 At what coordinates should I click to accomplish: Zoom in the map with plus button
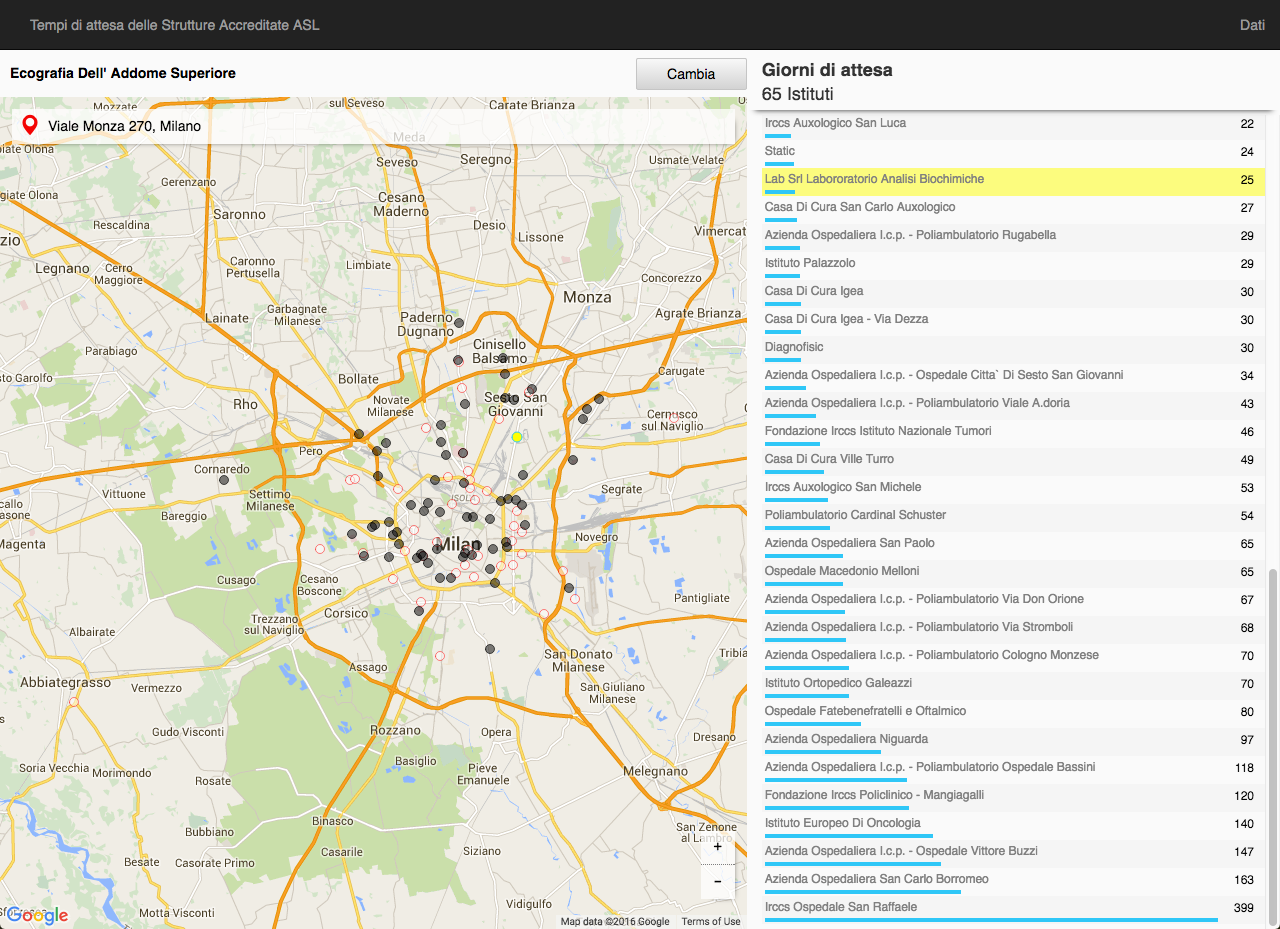(x=717, y=846)
